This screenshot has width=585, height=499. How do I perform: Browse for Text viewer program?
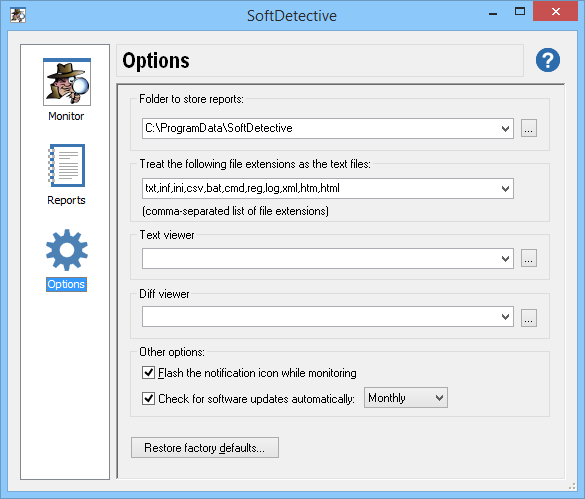click(x=529, y=258)
